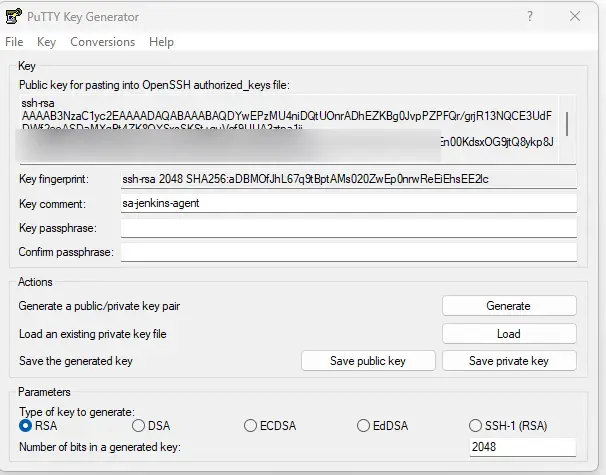Click the 'Parameters' group heading
This screenshot has width=606, height=475.
click(x=44, y=392)
